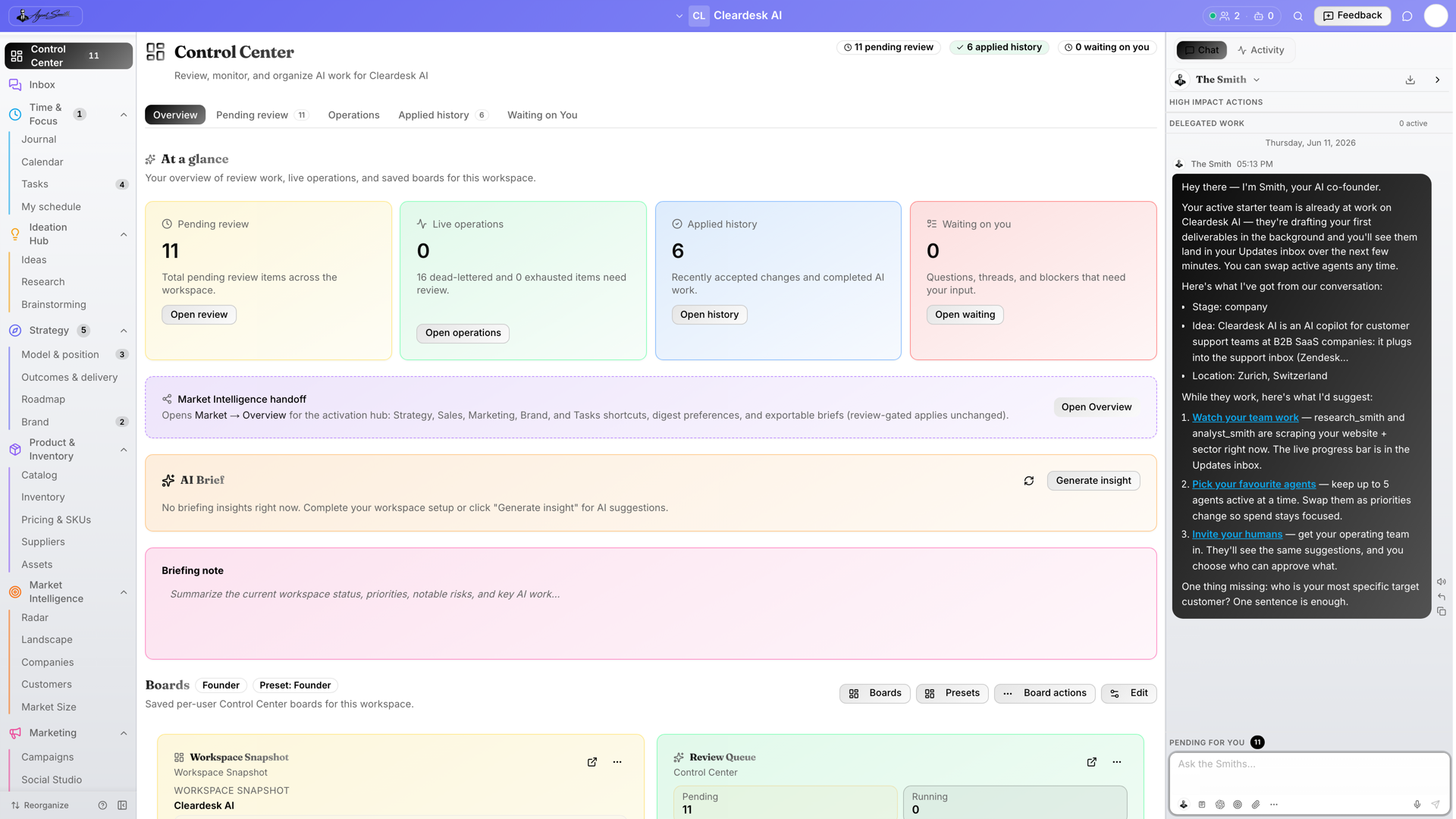
Task: Click the search magnifier icon in header
Action: (x=1298, y=16)
